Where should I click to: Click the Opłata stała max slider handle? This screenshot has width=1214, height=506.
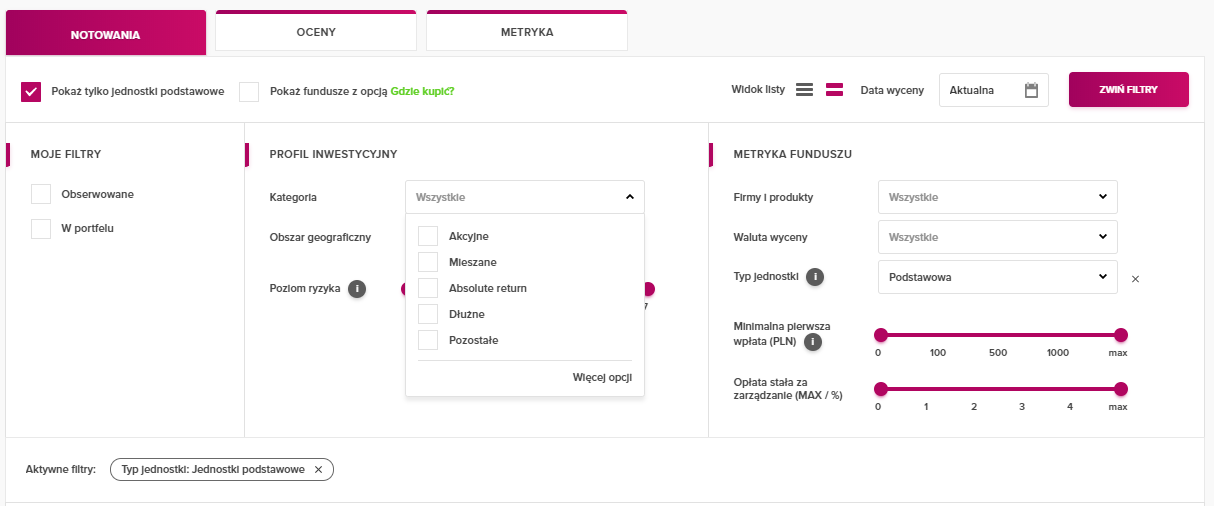click(x=1121, y=389)
